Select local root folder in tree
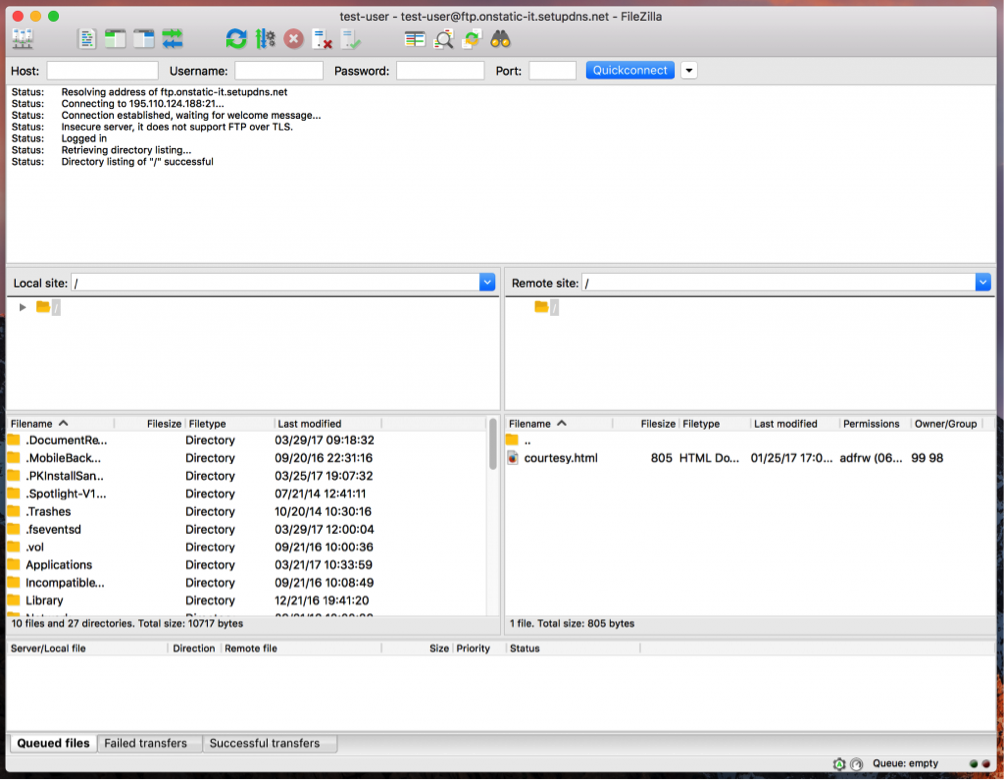The image size is (1004, 780). [x=49, y=307]
